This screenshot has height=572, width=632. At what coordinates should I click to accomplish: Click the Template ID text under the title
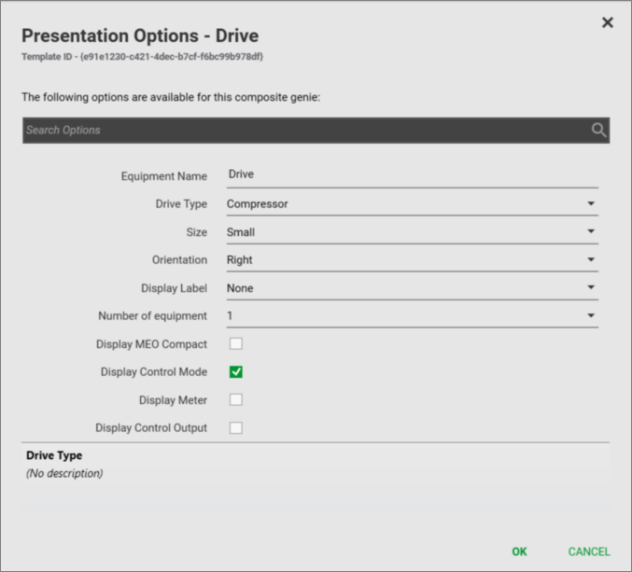[x=142, y=57]
